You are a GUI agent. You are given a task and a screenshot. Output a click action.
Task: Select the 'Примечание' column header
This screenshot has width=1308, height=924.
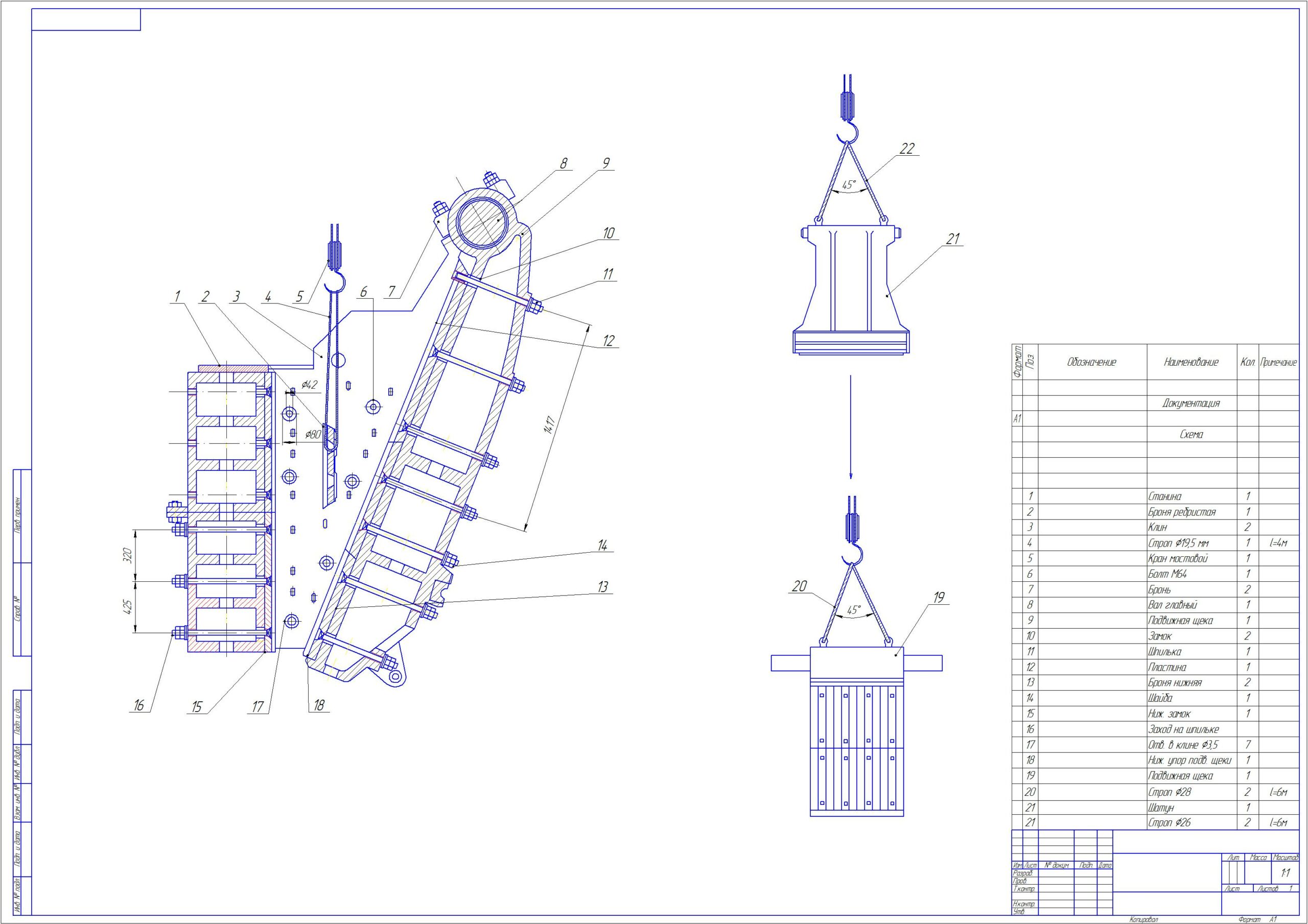(x=1278, y=362)
